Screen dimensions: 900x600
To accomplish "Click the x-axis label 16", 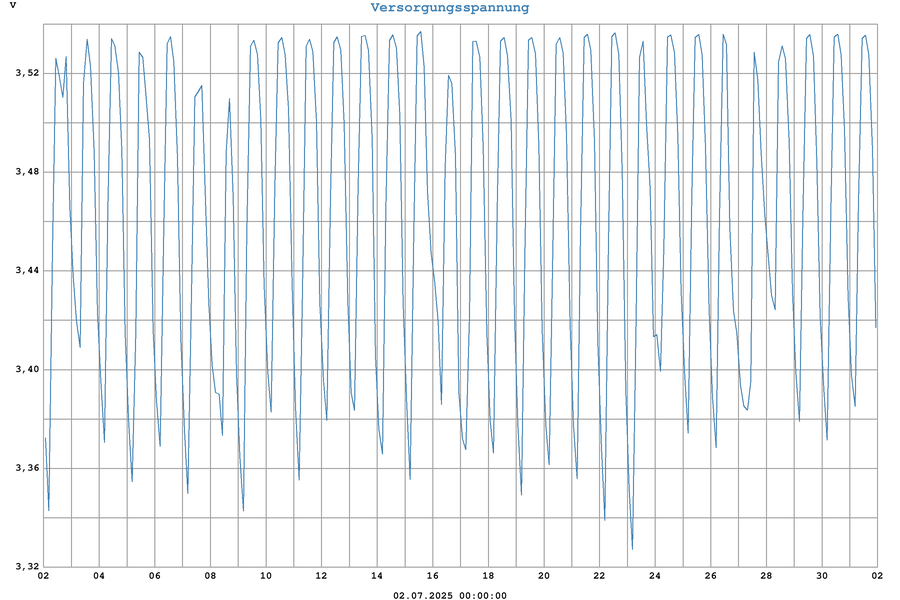I will tap(433, 576).
